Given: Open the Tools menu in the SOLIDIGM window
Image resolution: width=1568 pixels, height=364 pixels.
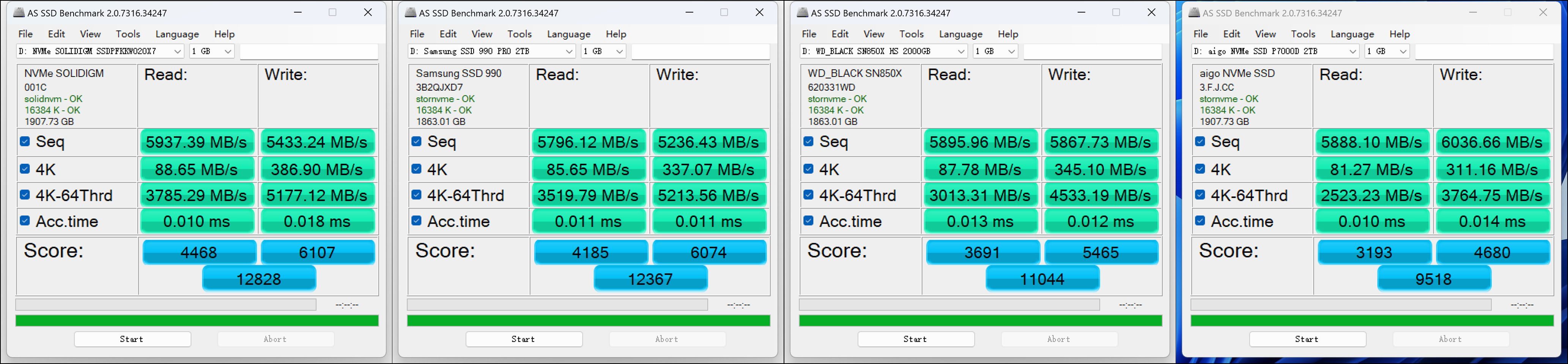Looking at the screenshot, I should pos(128,34).
